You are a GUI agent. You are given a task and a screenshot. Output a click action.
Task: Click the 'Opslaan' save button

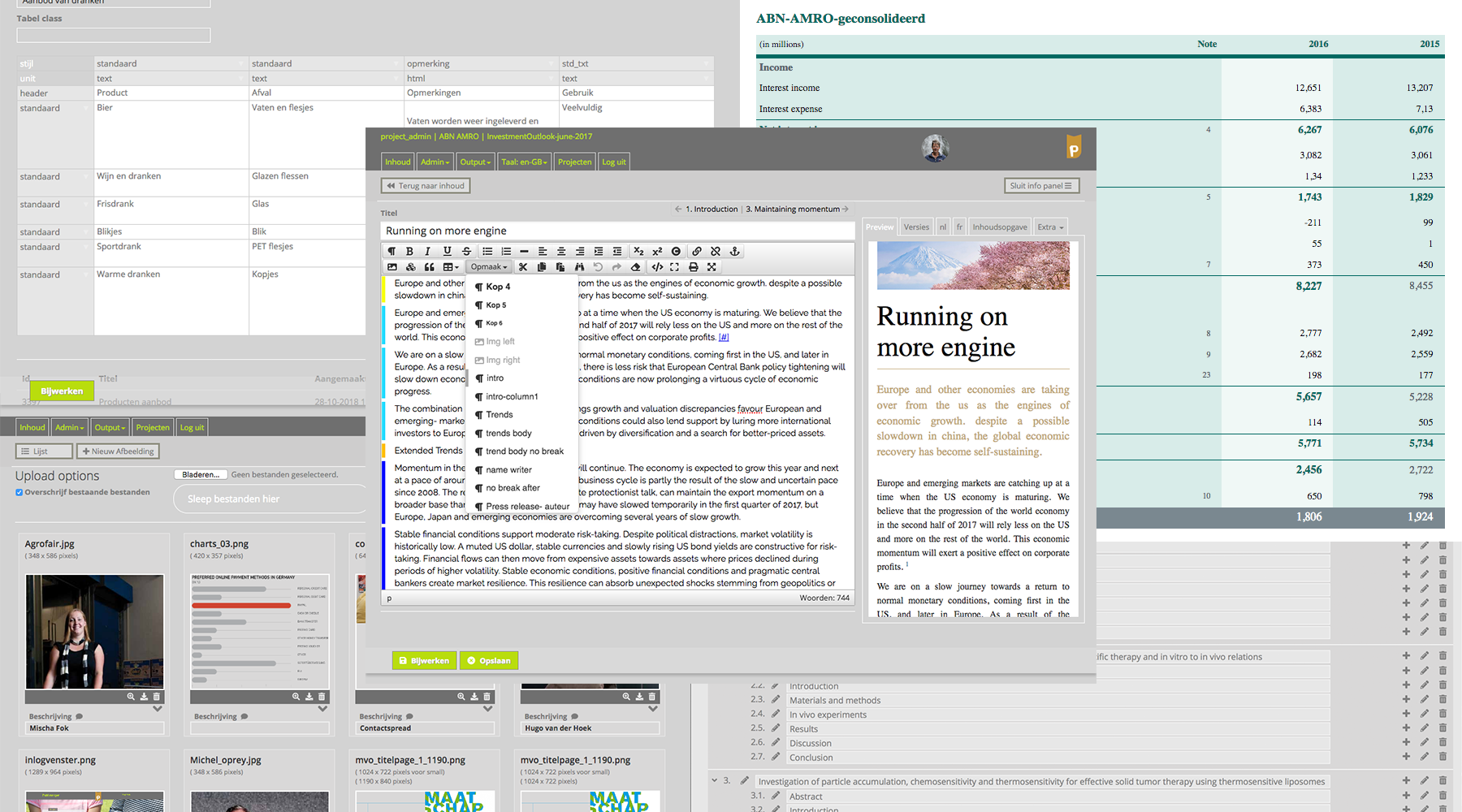pos(489,661)
